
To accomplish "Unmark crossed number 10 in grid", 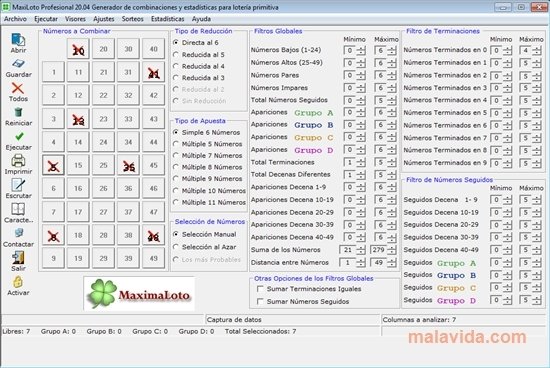I will pyautogui.click(x=78, y=49).
